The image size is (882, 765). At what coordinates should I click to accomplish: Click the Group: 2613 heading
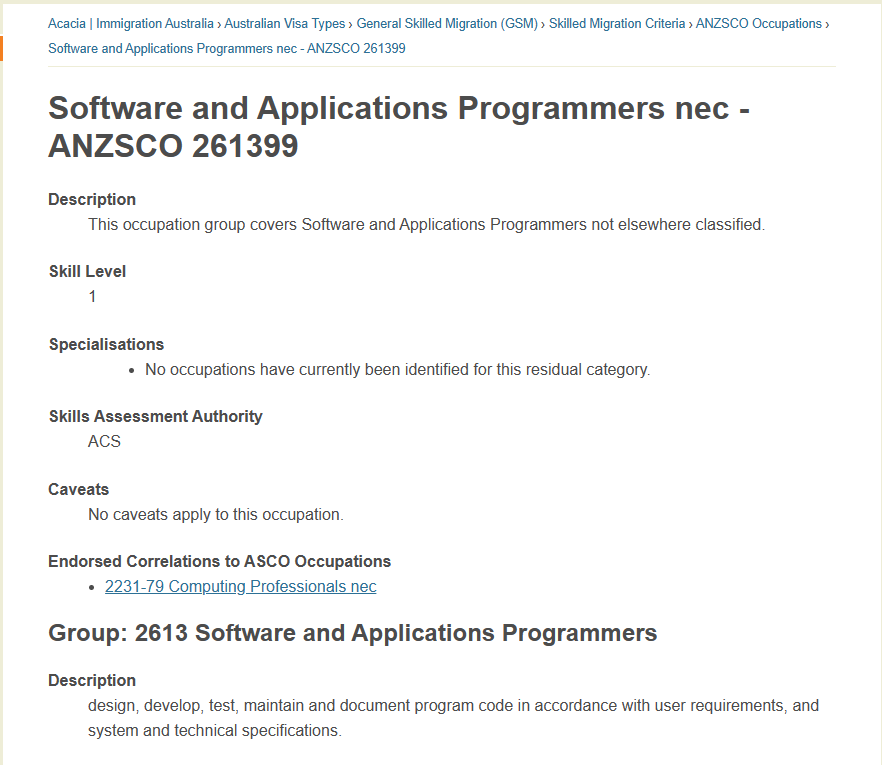point(353,633)
